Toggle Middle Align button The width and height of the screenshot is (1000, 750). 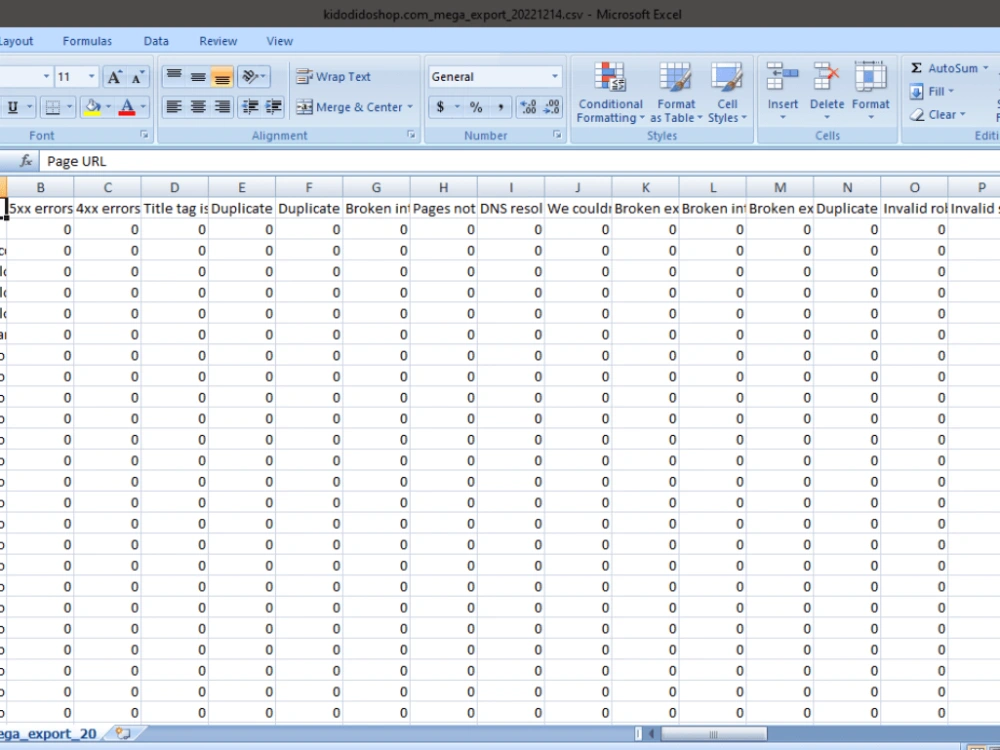198,77
